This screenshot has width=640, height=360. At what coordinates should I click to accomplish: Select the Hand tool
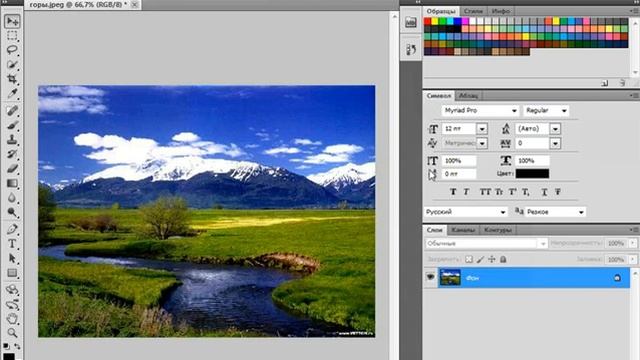12,319
